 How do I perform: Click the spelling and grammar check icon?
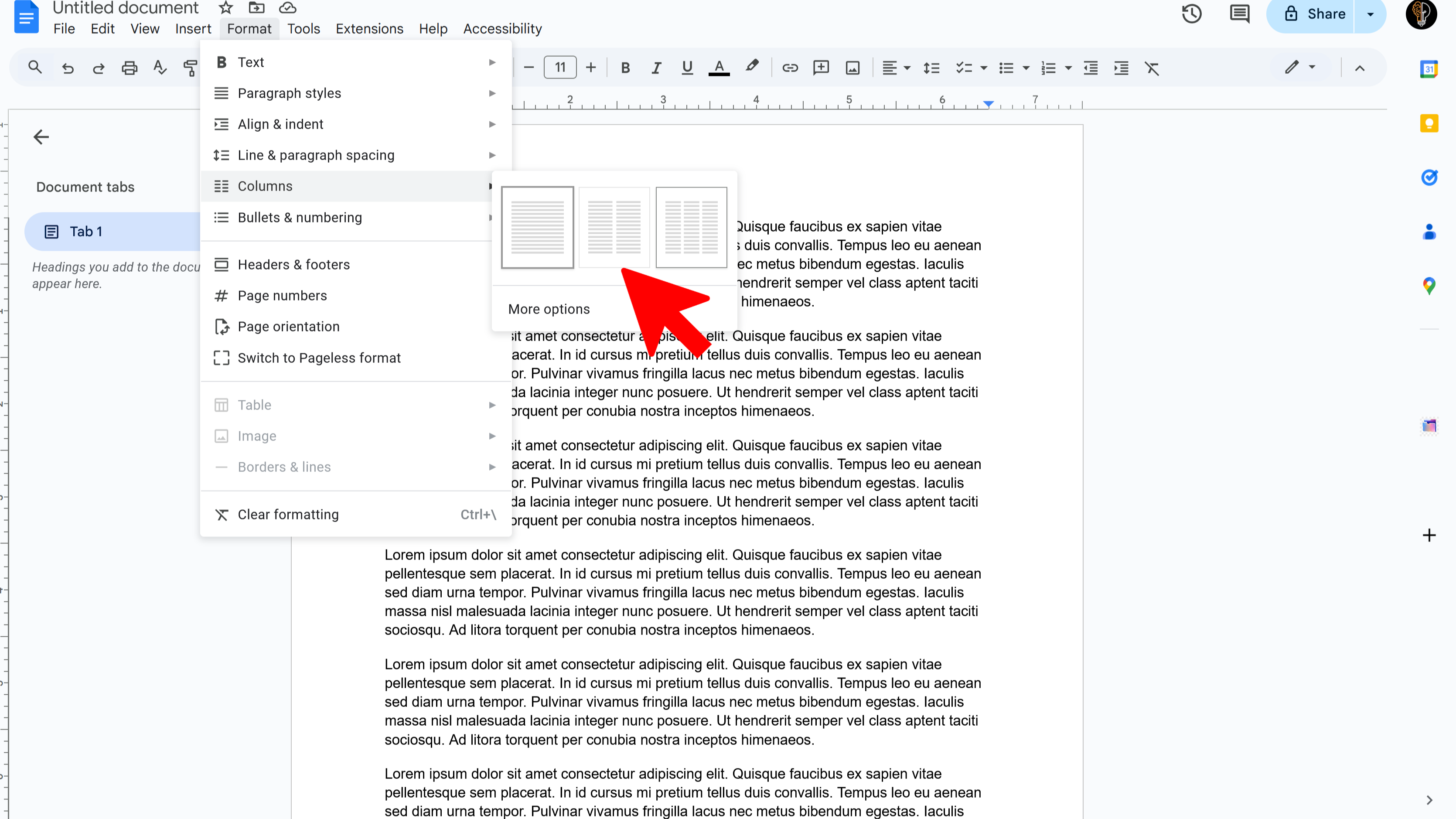(x=160, y=68)
